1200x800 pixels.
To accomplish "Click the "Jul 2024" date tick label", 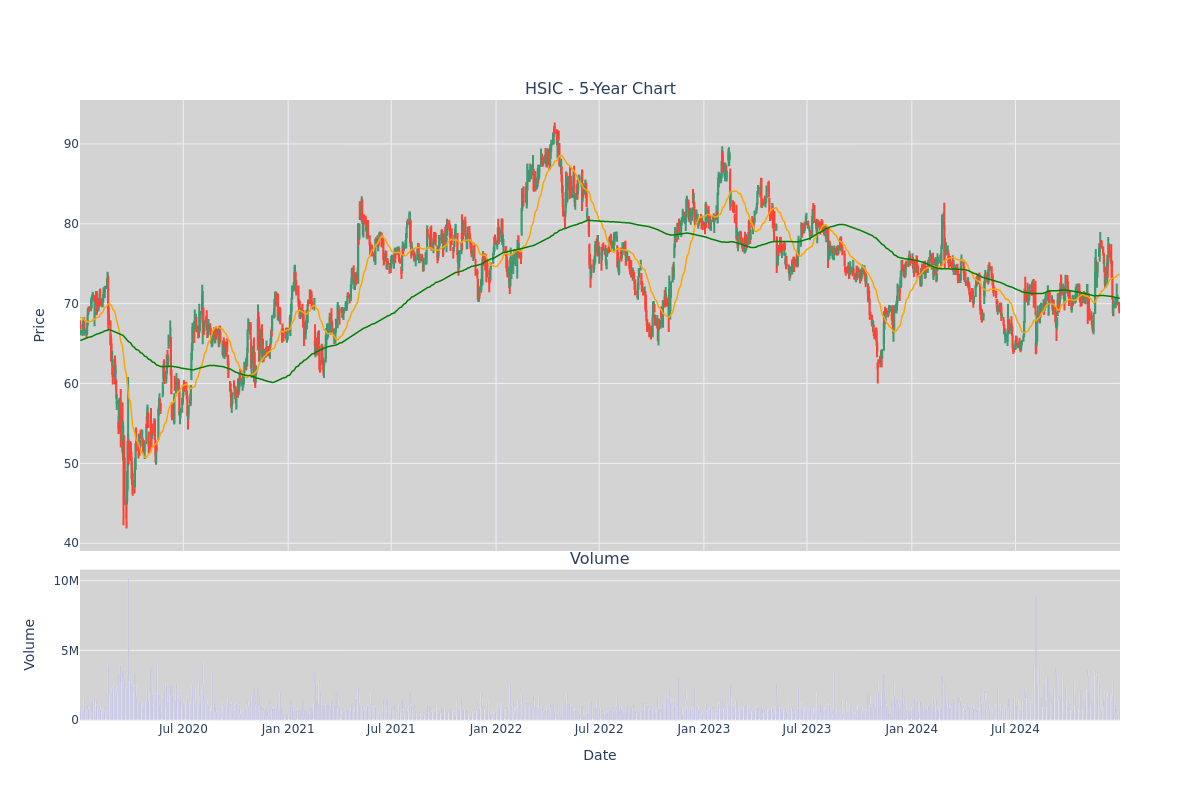I will pos(1015,729).
